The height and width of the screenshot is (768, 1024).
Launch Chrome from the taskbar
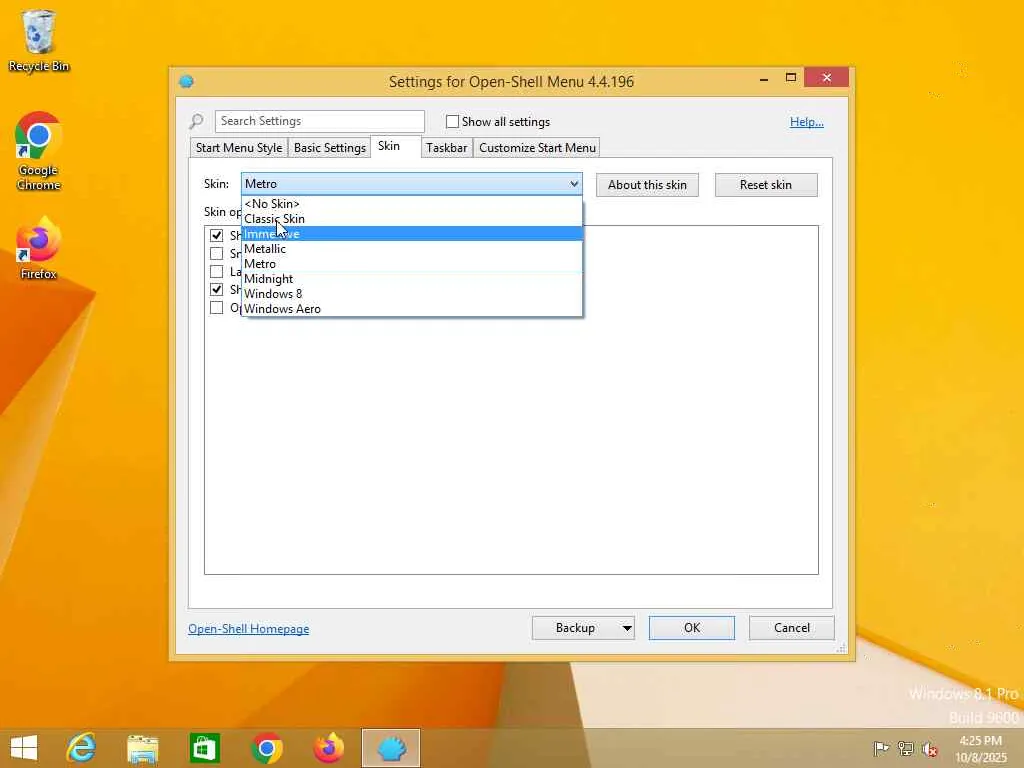(x=266, y=748)
